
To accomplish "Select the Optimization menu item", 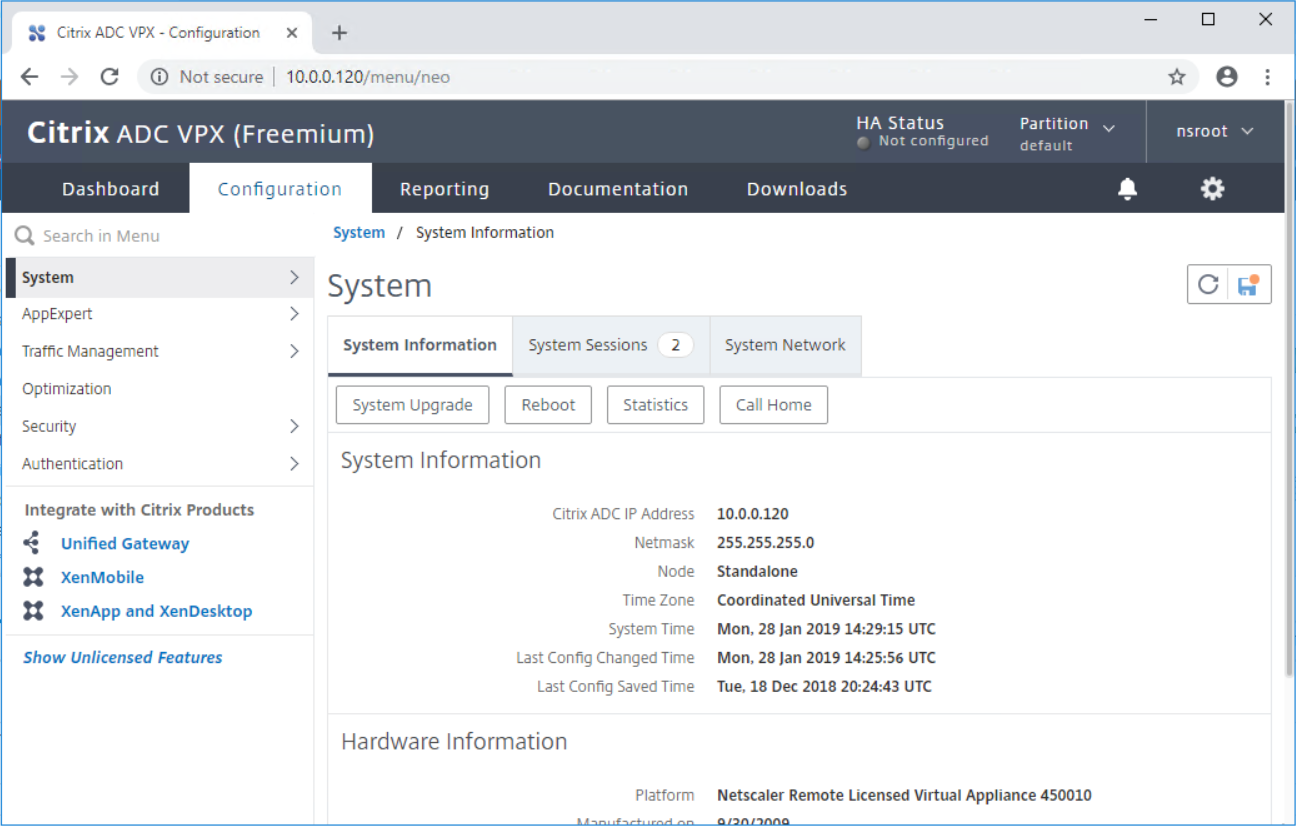I will (x=160, y=389).
